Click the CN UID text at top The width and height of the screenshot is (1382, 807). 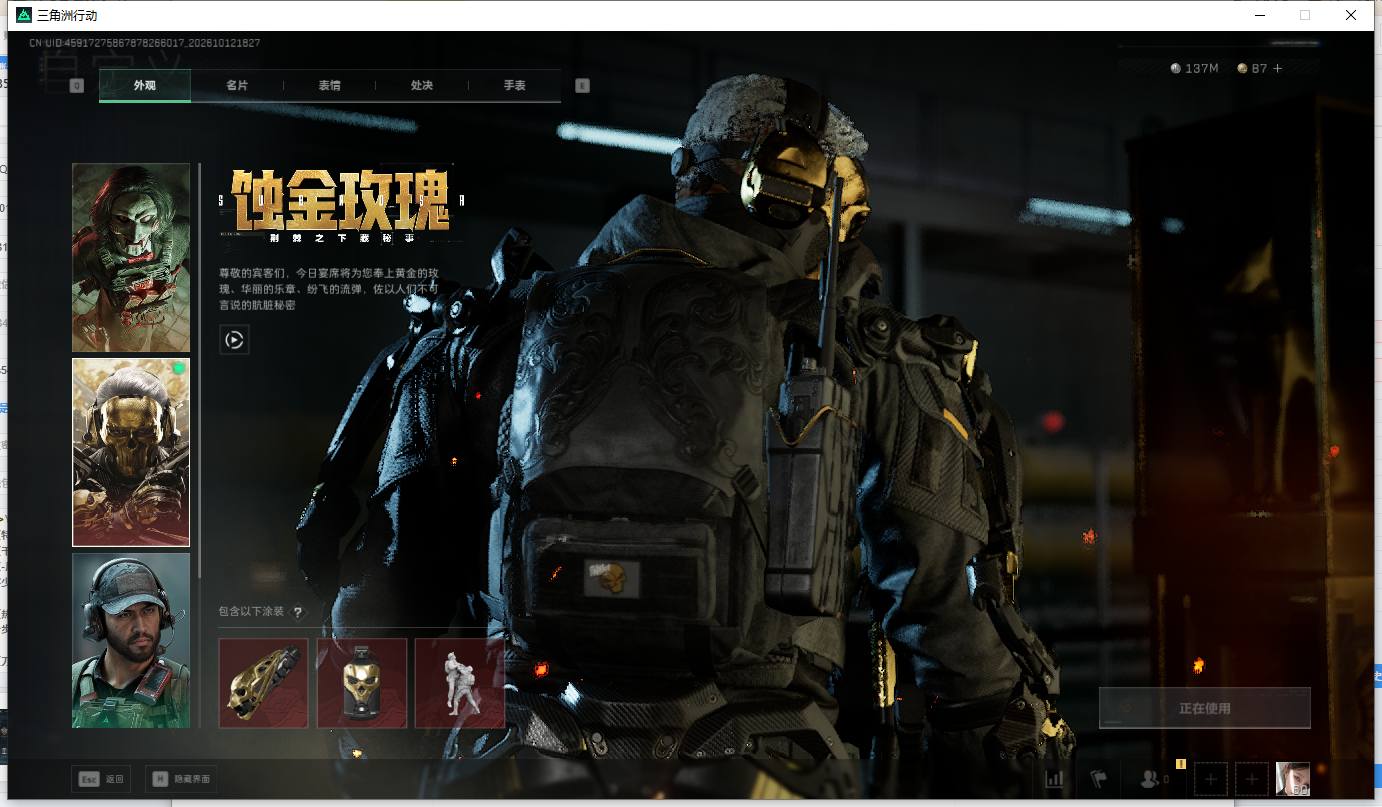[x=145, y=43]
